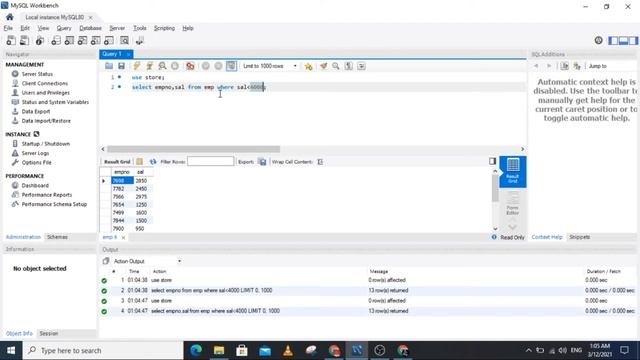640x360 pixels.
Task: Select Form Editor view button
Action: tap(513, 203)
